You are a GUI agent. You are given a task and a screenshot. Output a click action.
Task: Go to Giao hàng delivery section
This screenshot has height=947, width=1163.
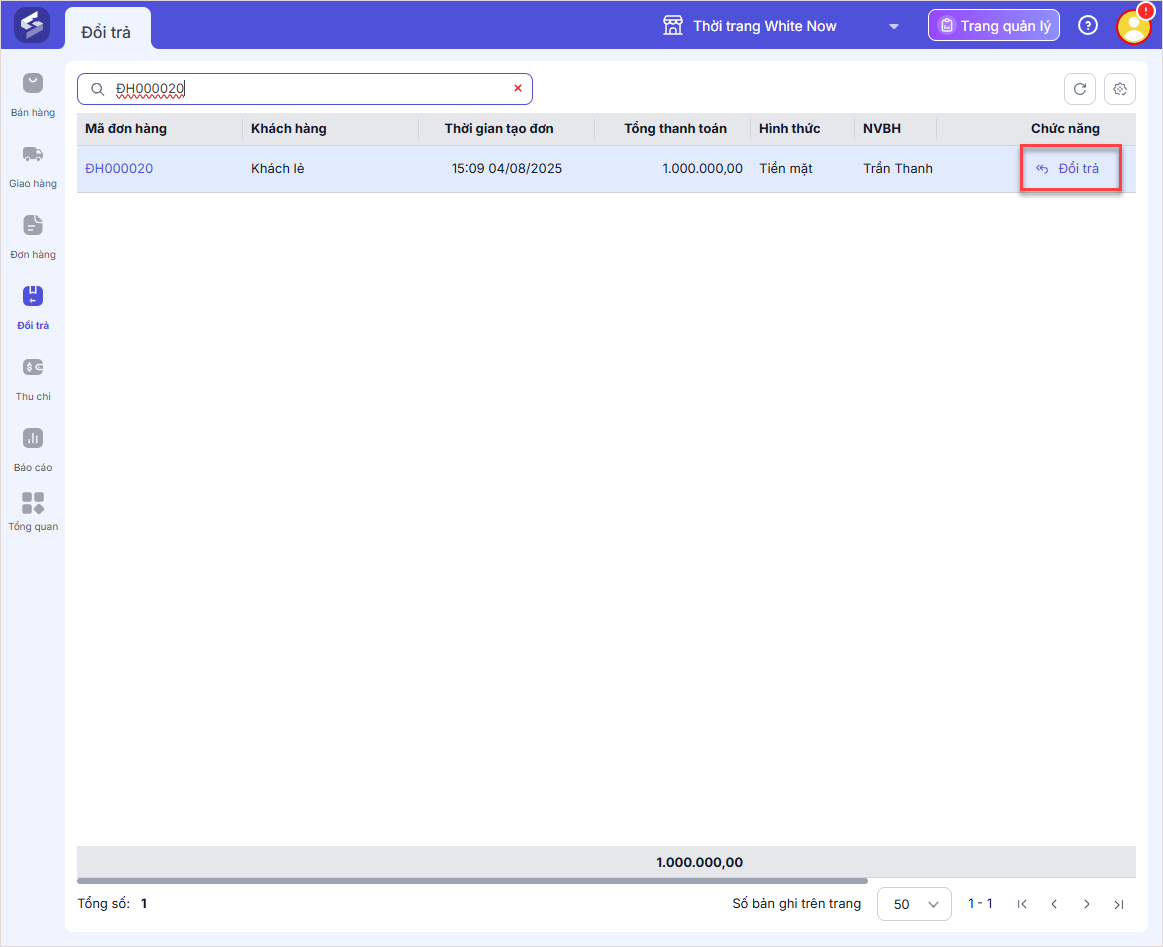33,166
